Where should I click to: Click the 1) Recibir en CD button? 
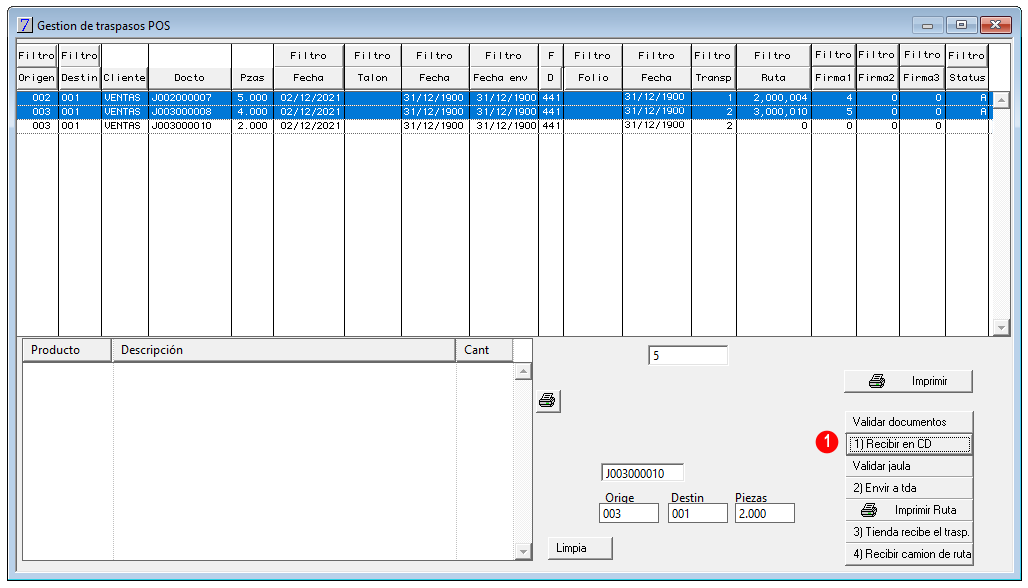[909, 444]
